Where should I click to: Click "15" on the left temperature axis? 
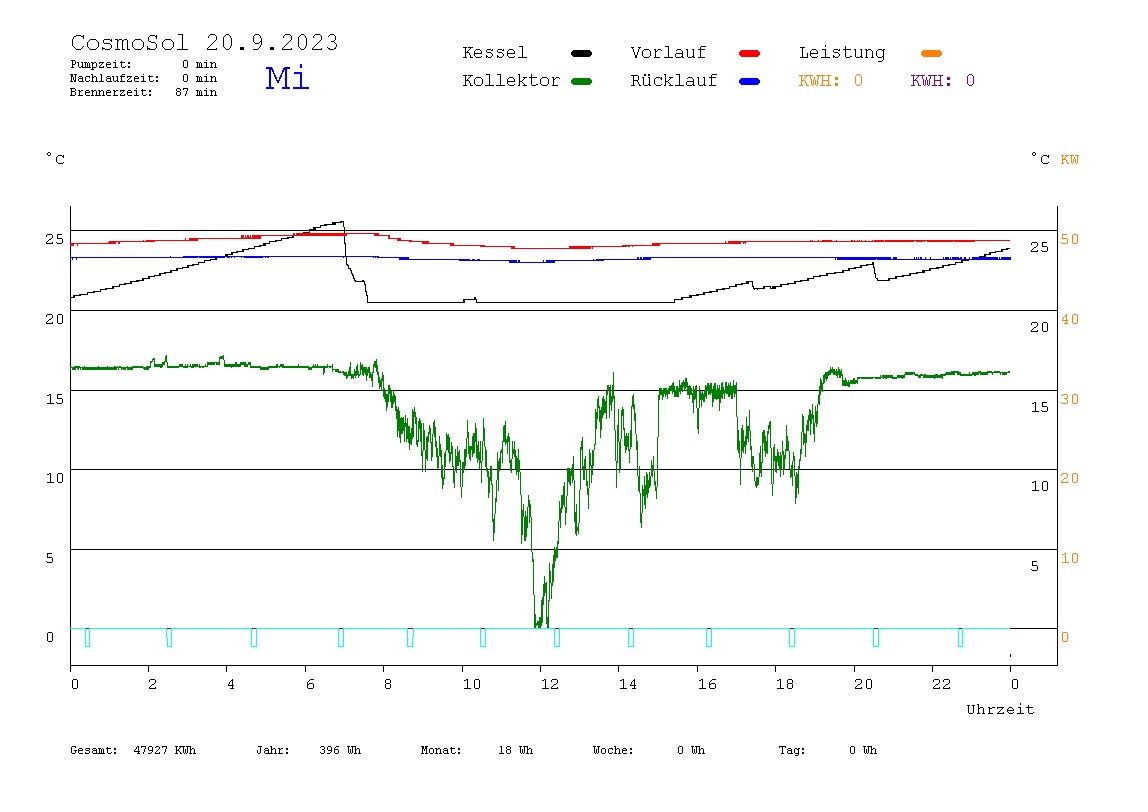pos(54,399)
